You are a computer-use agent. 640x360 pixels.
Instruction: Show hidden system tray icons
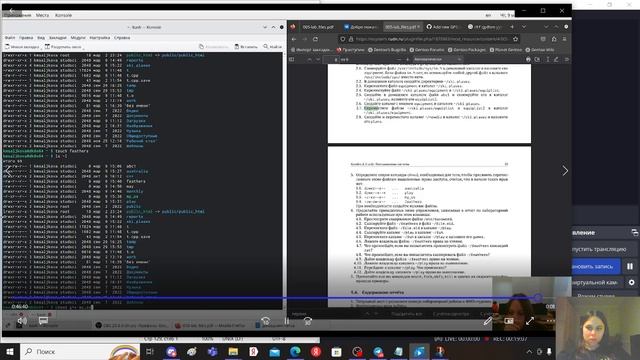coord(529,351)
